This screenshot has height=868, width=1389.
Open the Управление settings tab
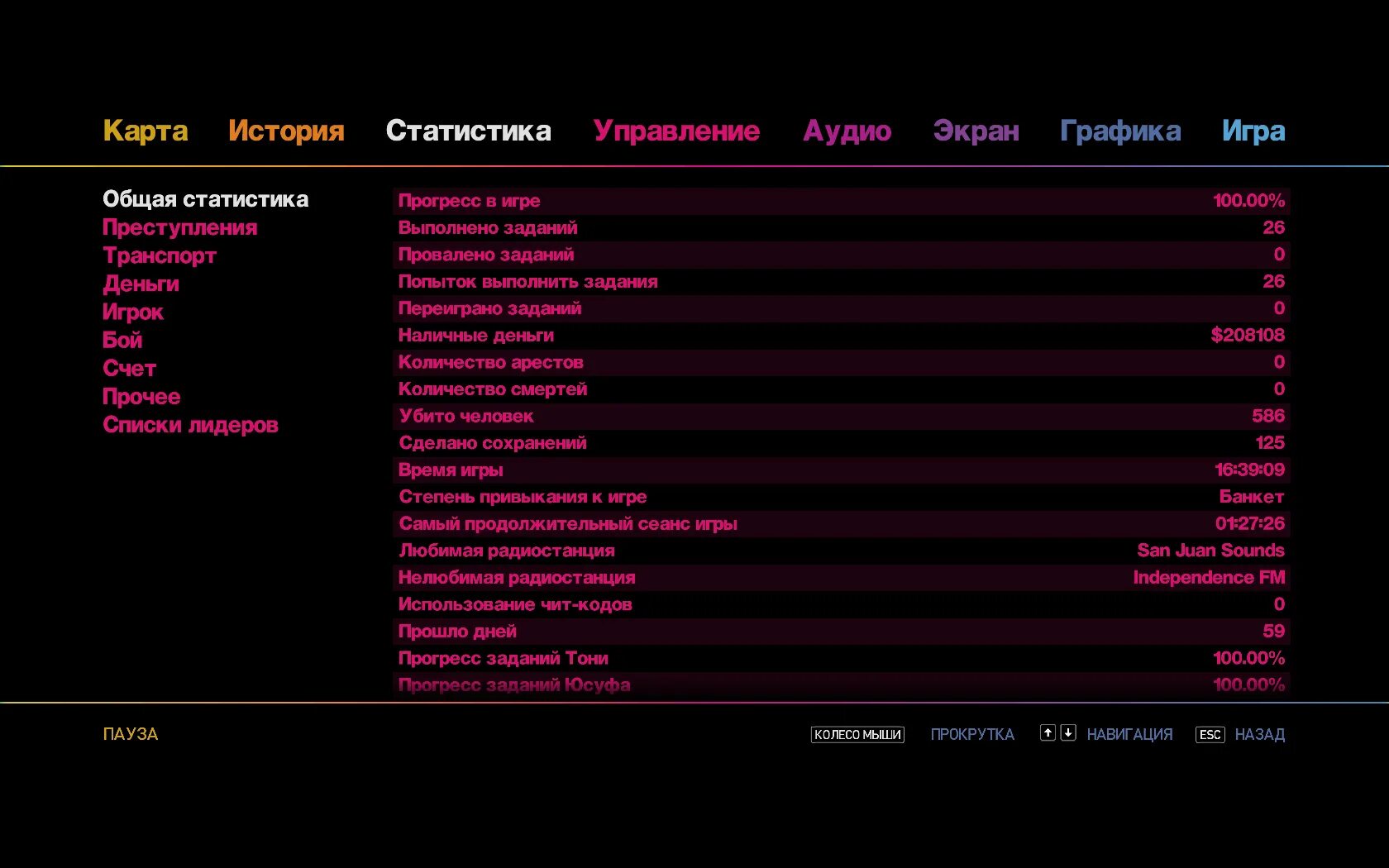pos(676,131)
